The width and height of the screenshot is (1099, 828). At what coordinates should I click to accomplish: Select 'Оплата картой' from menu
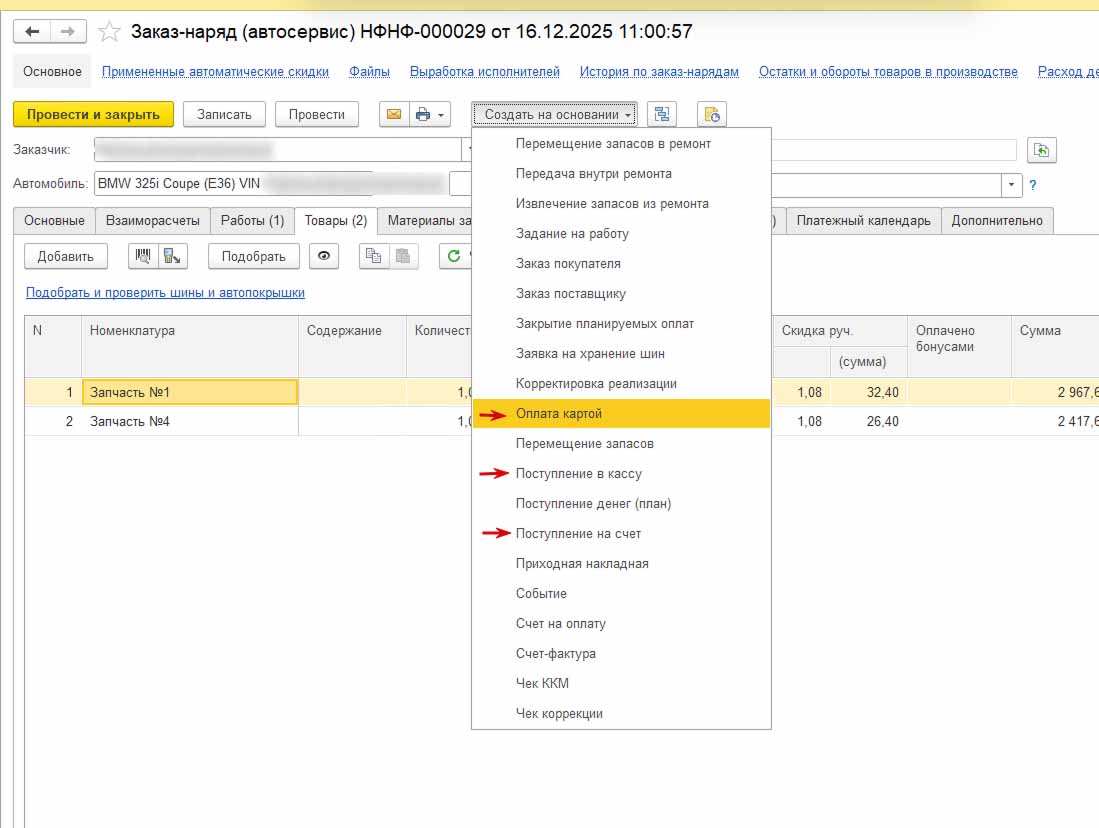point(558,414)
